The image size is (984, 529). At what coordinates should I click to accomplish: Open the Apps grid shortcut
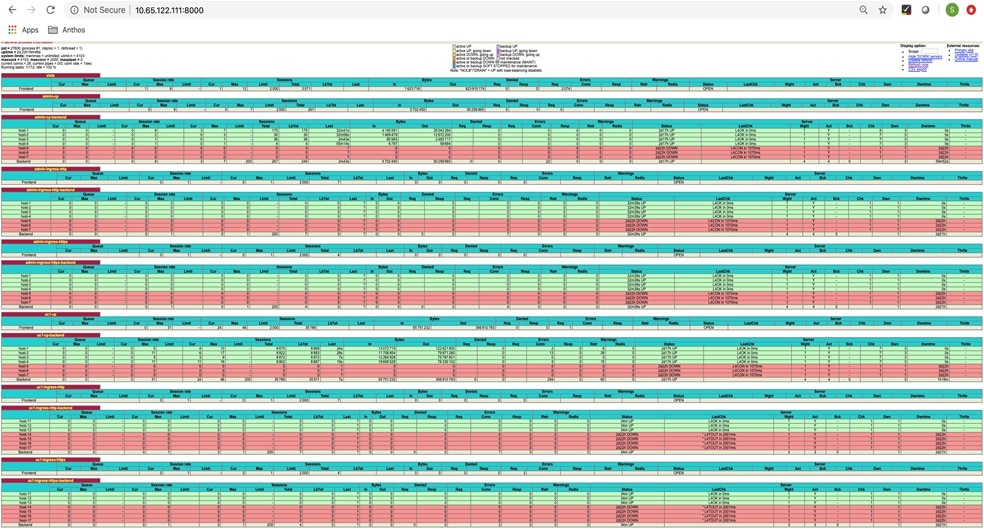pos(23,29)
